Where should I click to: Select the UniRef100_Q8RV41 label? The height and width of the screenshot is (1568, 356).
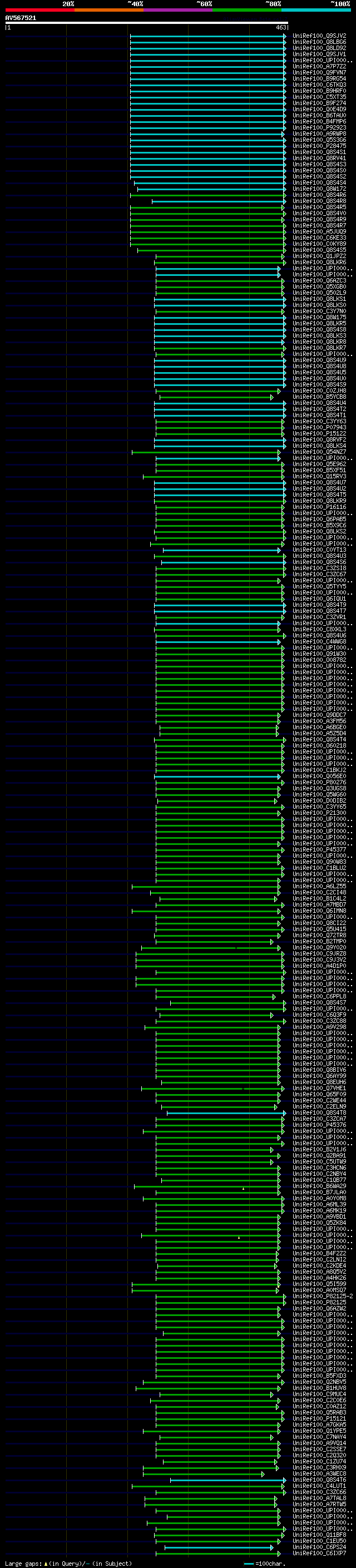point(319,159)
